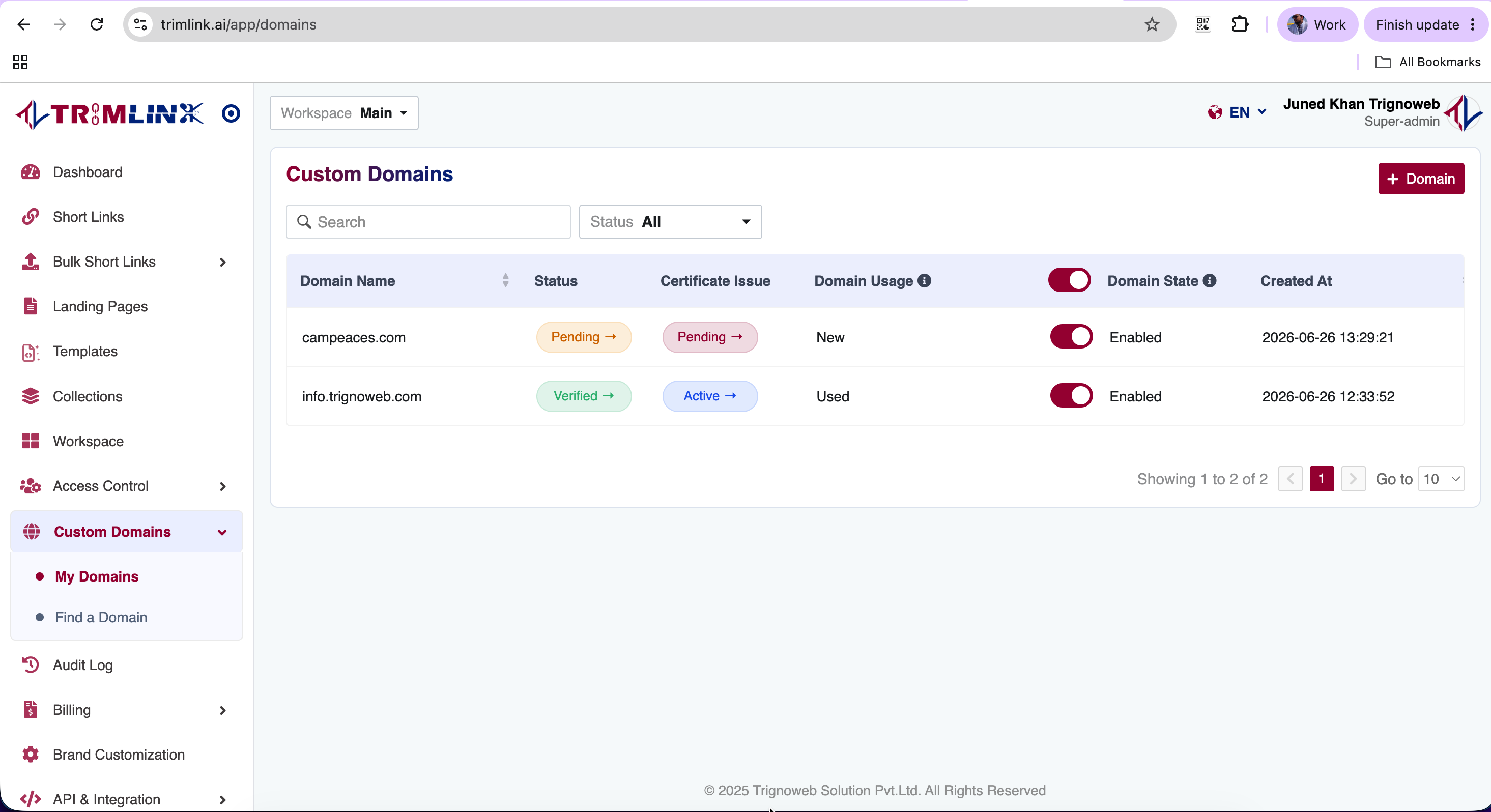Screen dimensions: 1491x812
Task: Click the info.trignoweb.com domain name
Action: click(x=362, y=396)
